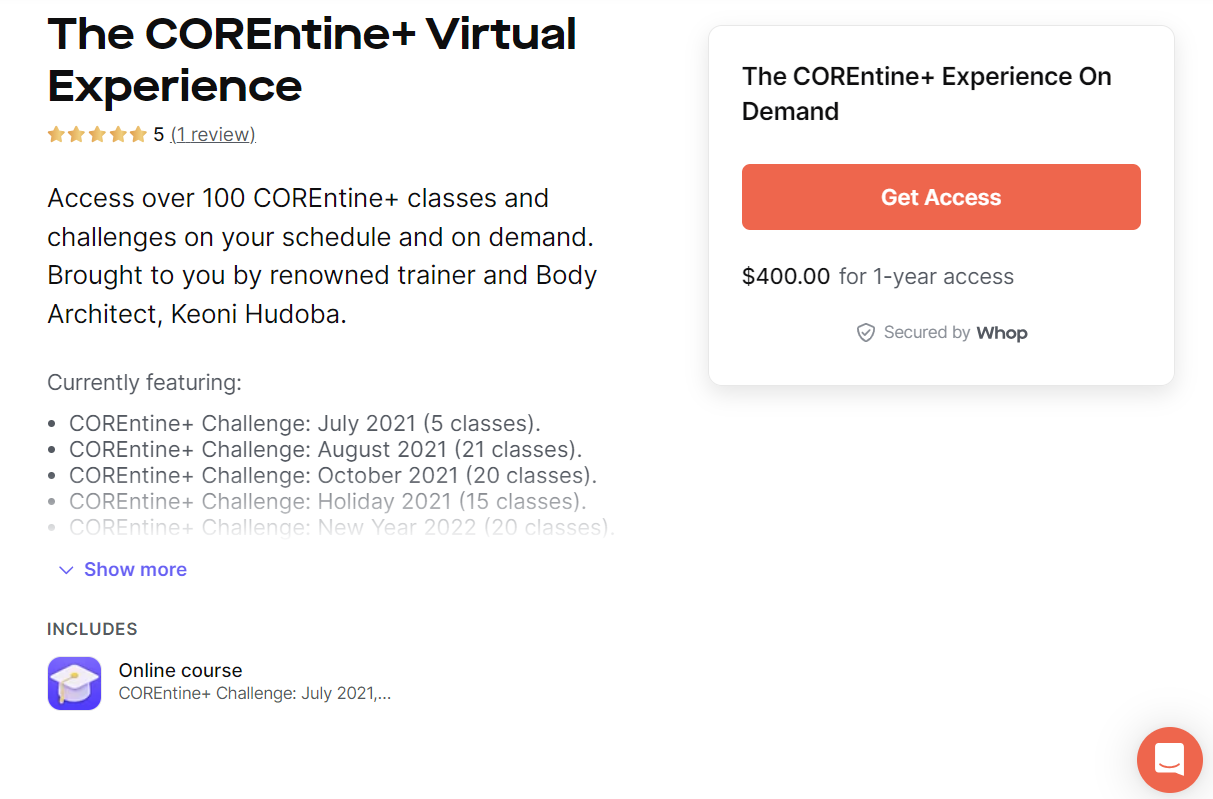
Task: Select the third rating star
Action: 97,133
